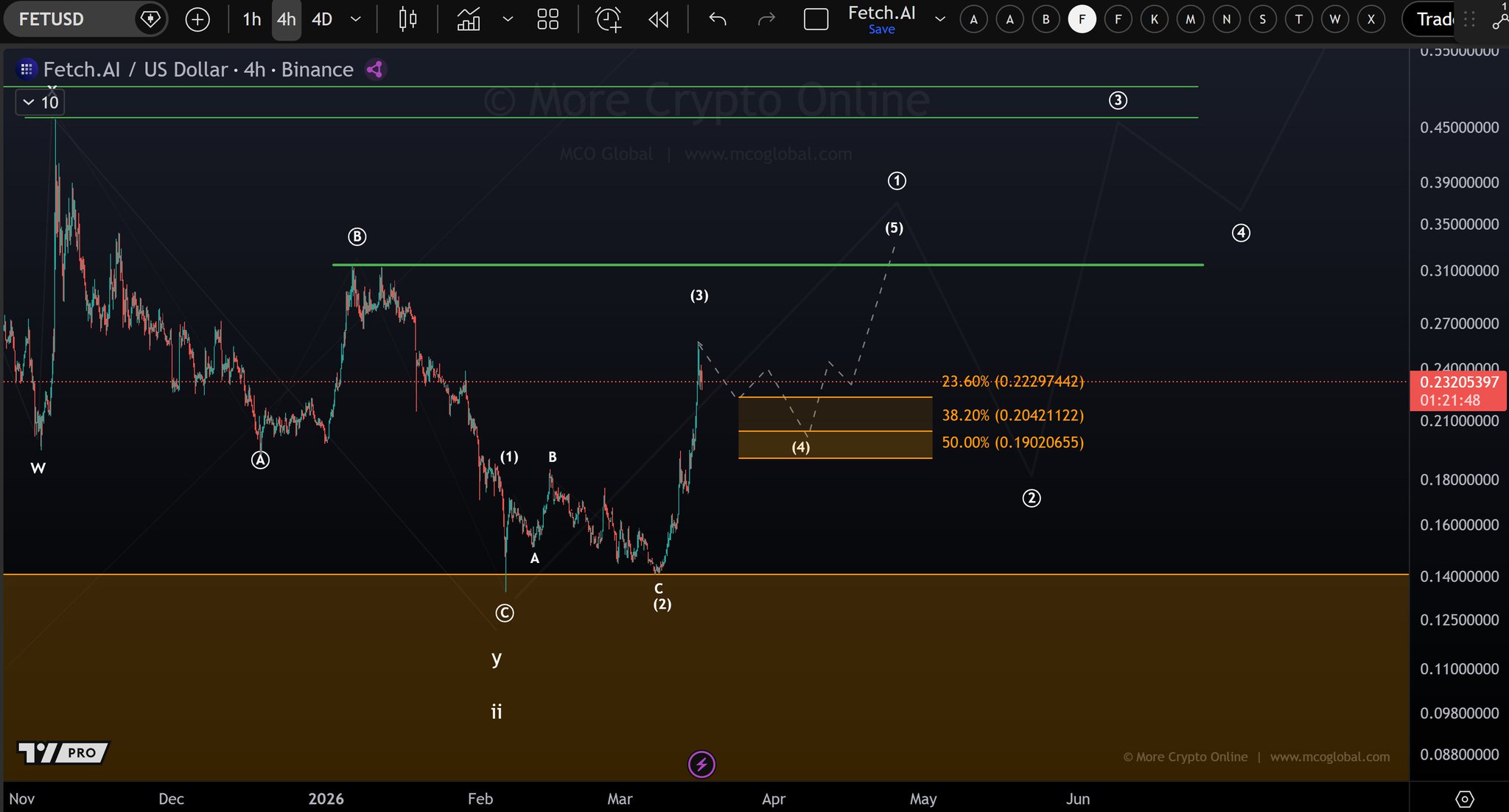Image resolution: width=1509 pixels, height=812 pixels.
Task: Create an alert with the clock icon
Action: pyautogui.click(x=608, y=19)
